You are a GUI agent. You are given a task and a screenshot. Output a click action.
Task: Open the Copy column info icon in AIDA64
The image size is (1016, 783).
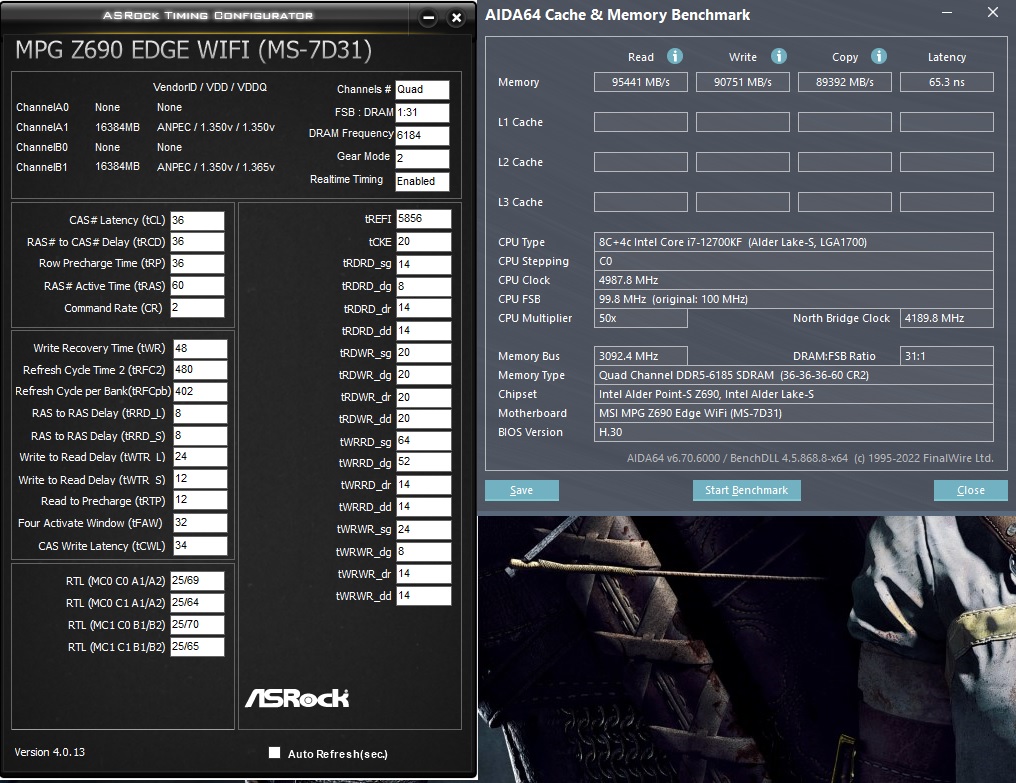(879, 56)
